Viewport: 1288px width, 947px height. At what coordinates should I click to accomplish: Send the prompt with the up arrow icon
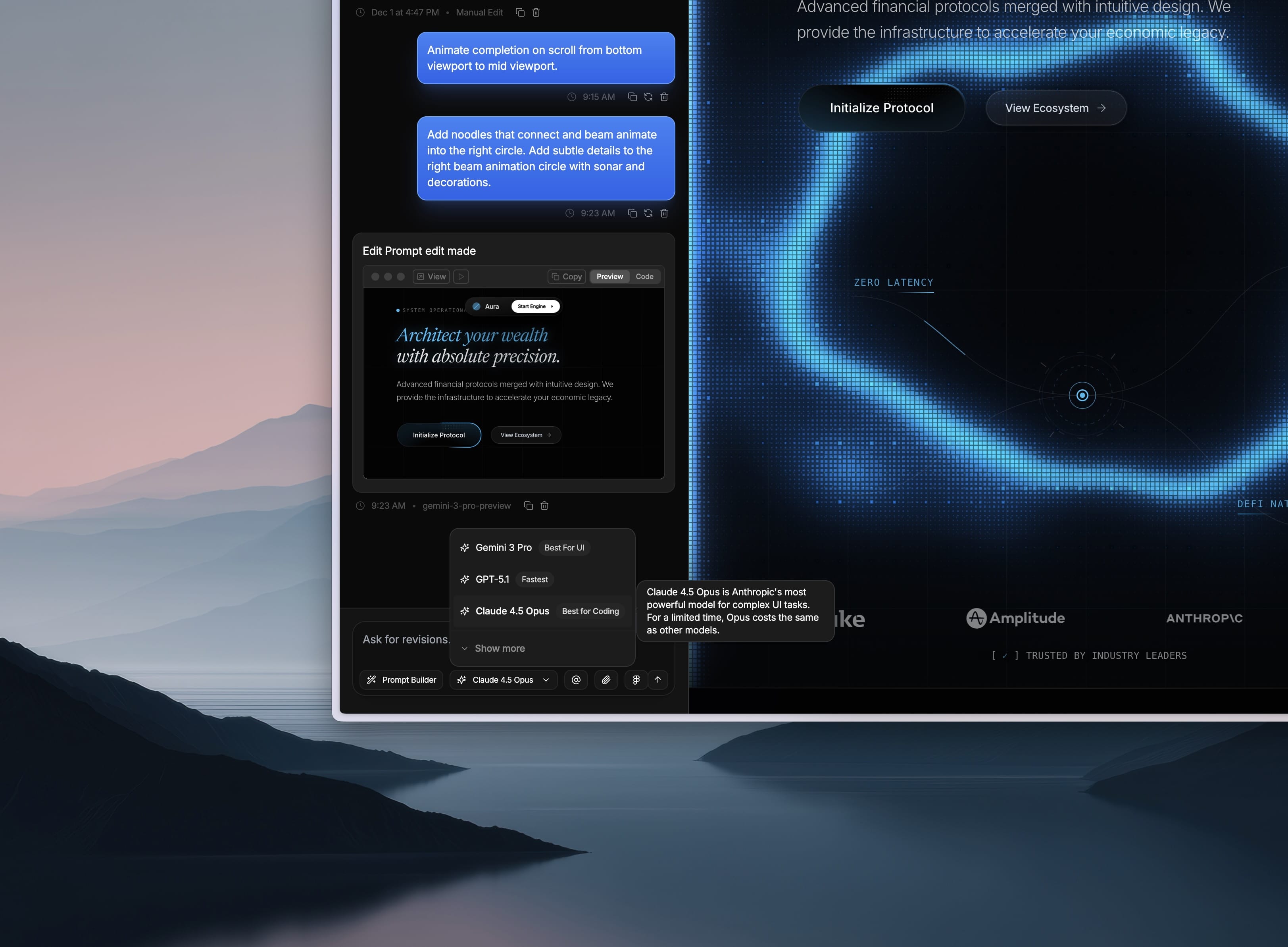click(657, 680)
